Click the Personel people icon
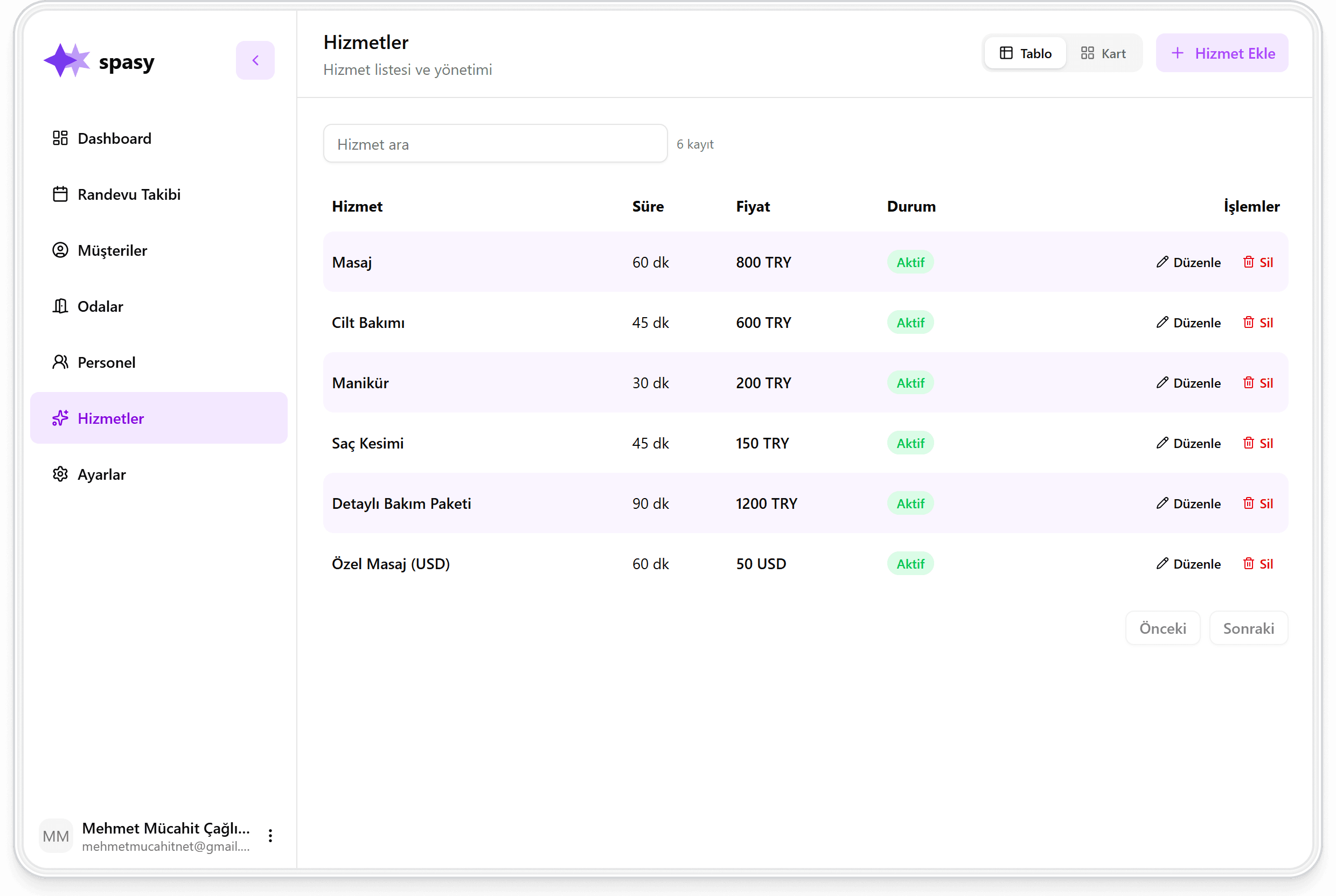The width and height of the screenshot is (1336, 896). click(x=60, y=362)
